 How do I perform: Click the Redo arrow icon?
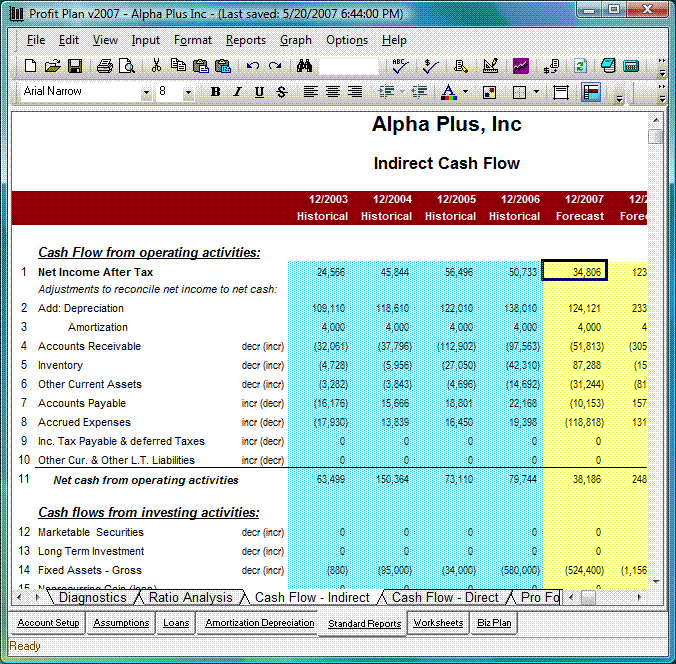[x=275, y=66]
